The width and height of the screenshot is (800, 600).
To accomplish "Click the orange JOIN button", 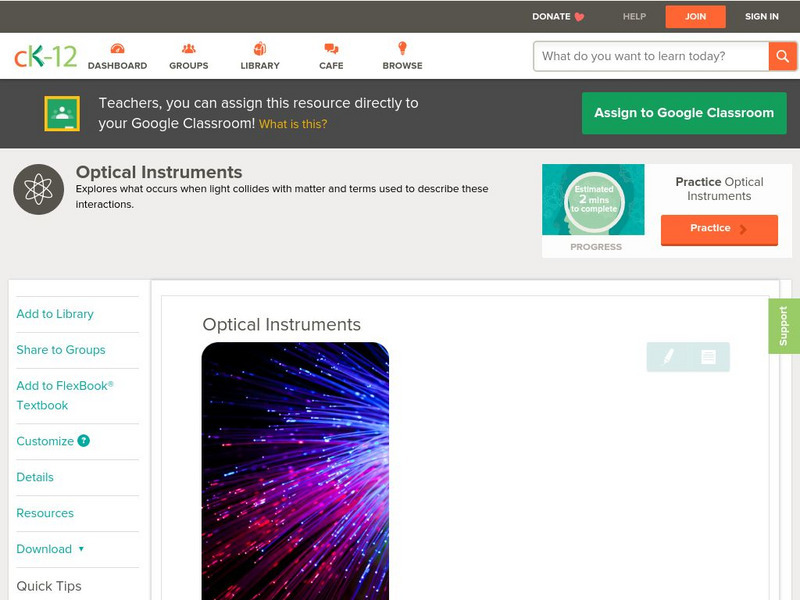I will (x=695, y=17).
